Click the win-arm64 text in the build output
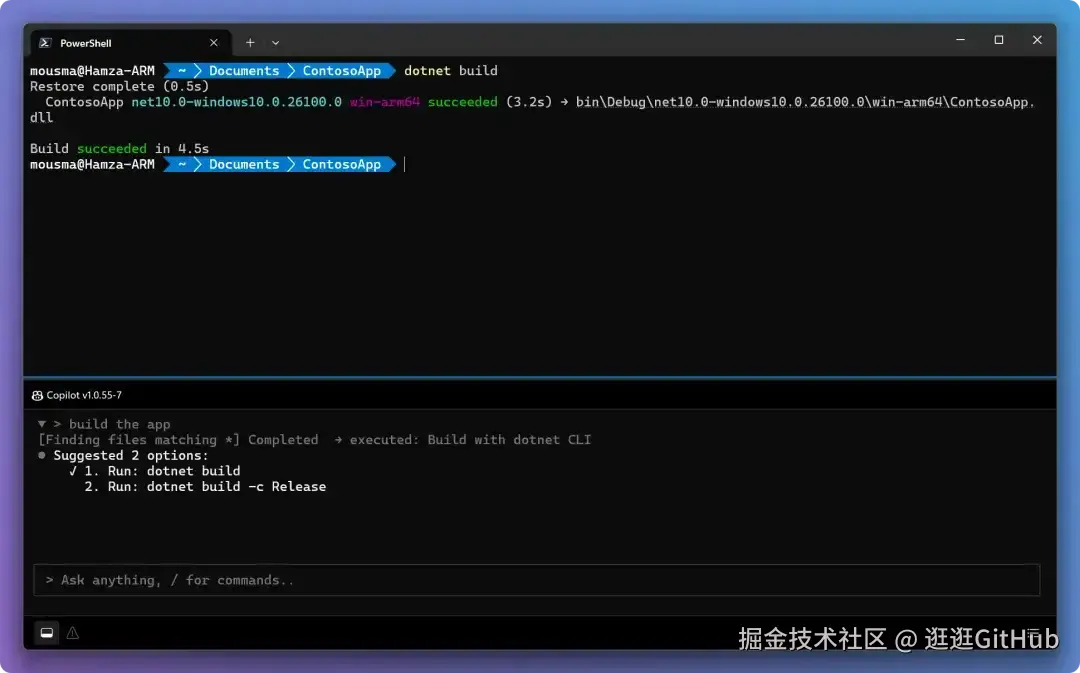The height and width of the screenshot is (673, 1080). (x=384, y=102)
